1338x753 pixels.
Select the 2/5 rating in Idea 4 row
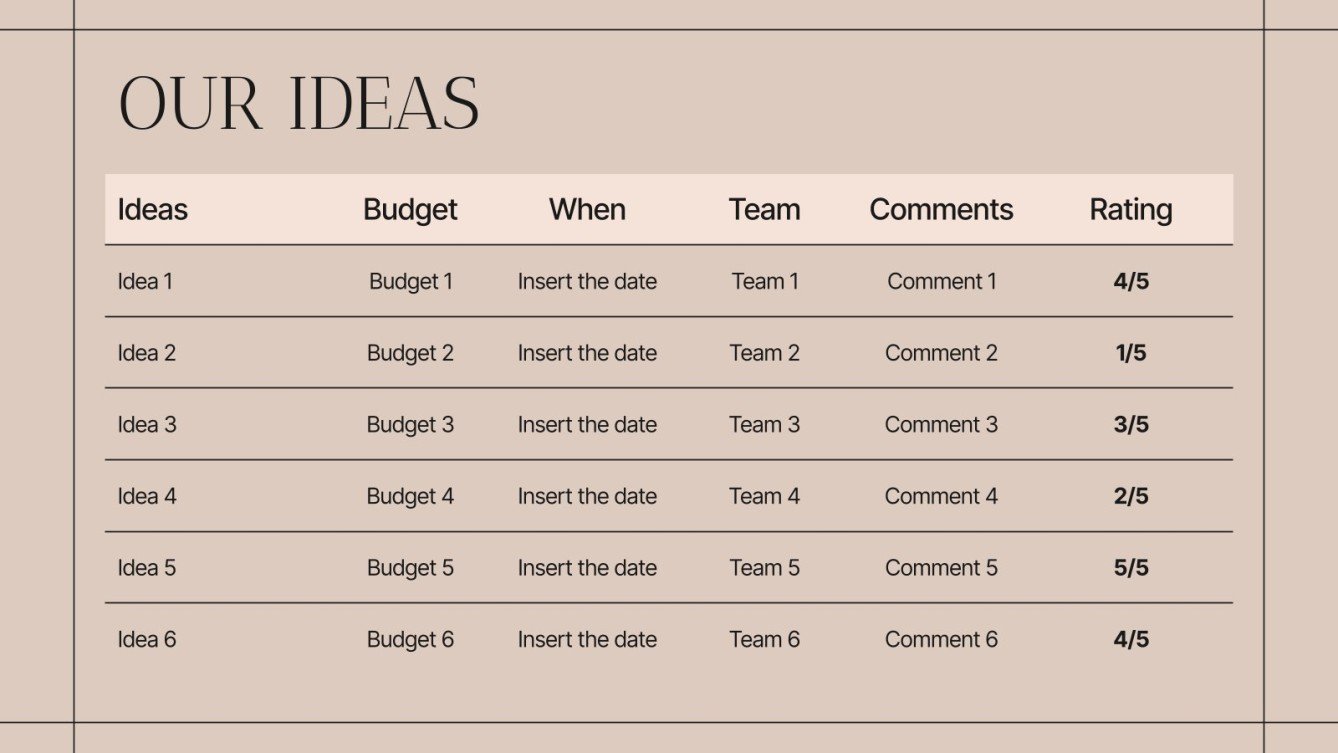(x=1131, y=496)
